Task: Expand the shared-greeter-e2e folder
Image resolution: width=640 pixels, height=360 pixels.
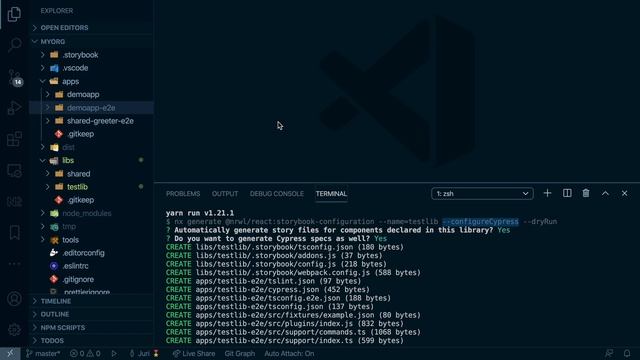Action: pos(91,121)
